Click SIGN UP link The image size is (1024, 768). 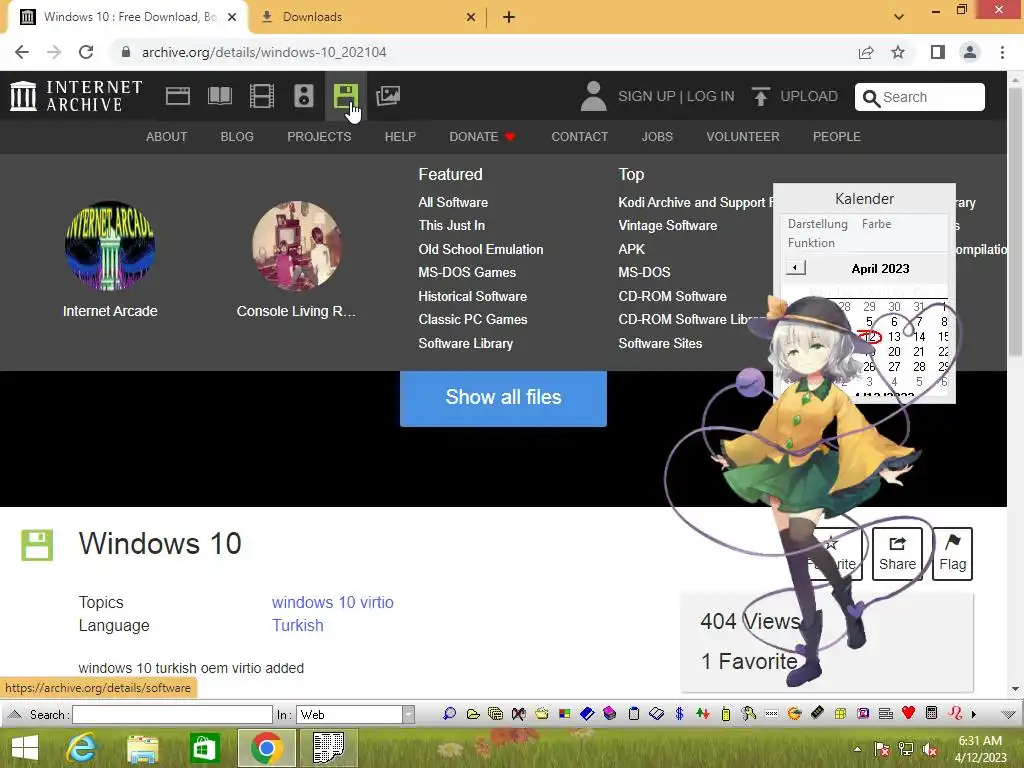pyautogui.click(x=647, y=97)
